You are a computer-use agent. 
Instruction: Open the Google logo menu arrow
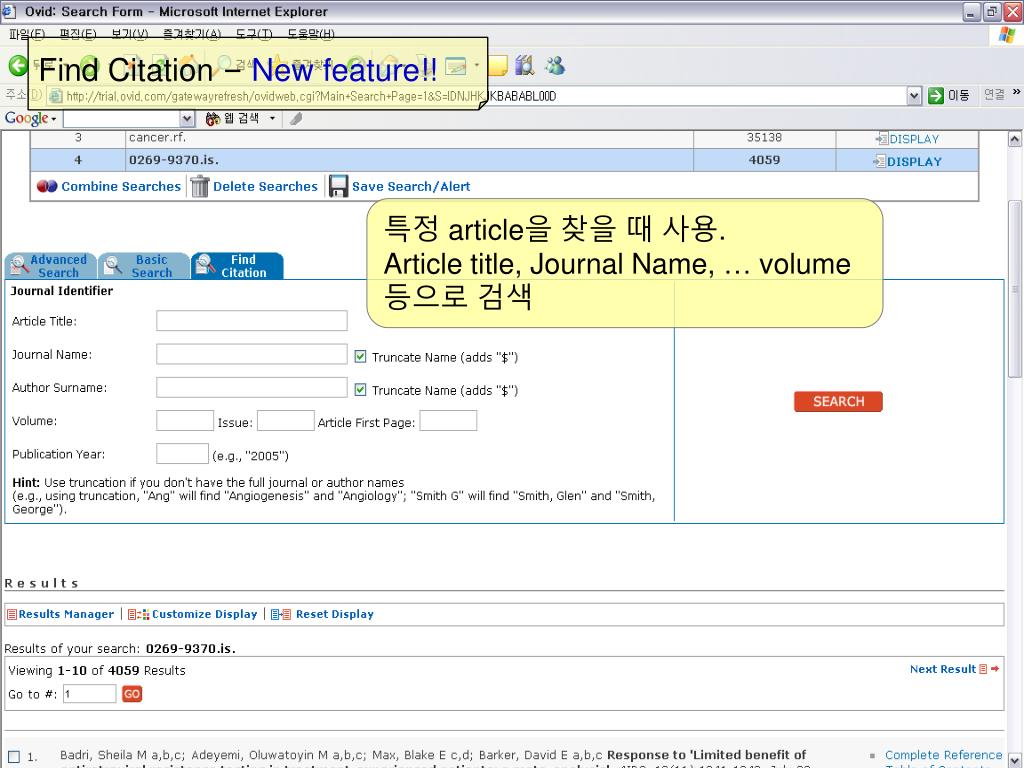click(54, 119)
